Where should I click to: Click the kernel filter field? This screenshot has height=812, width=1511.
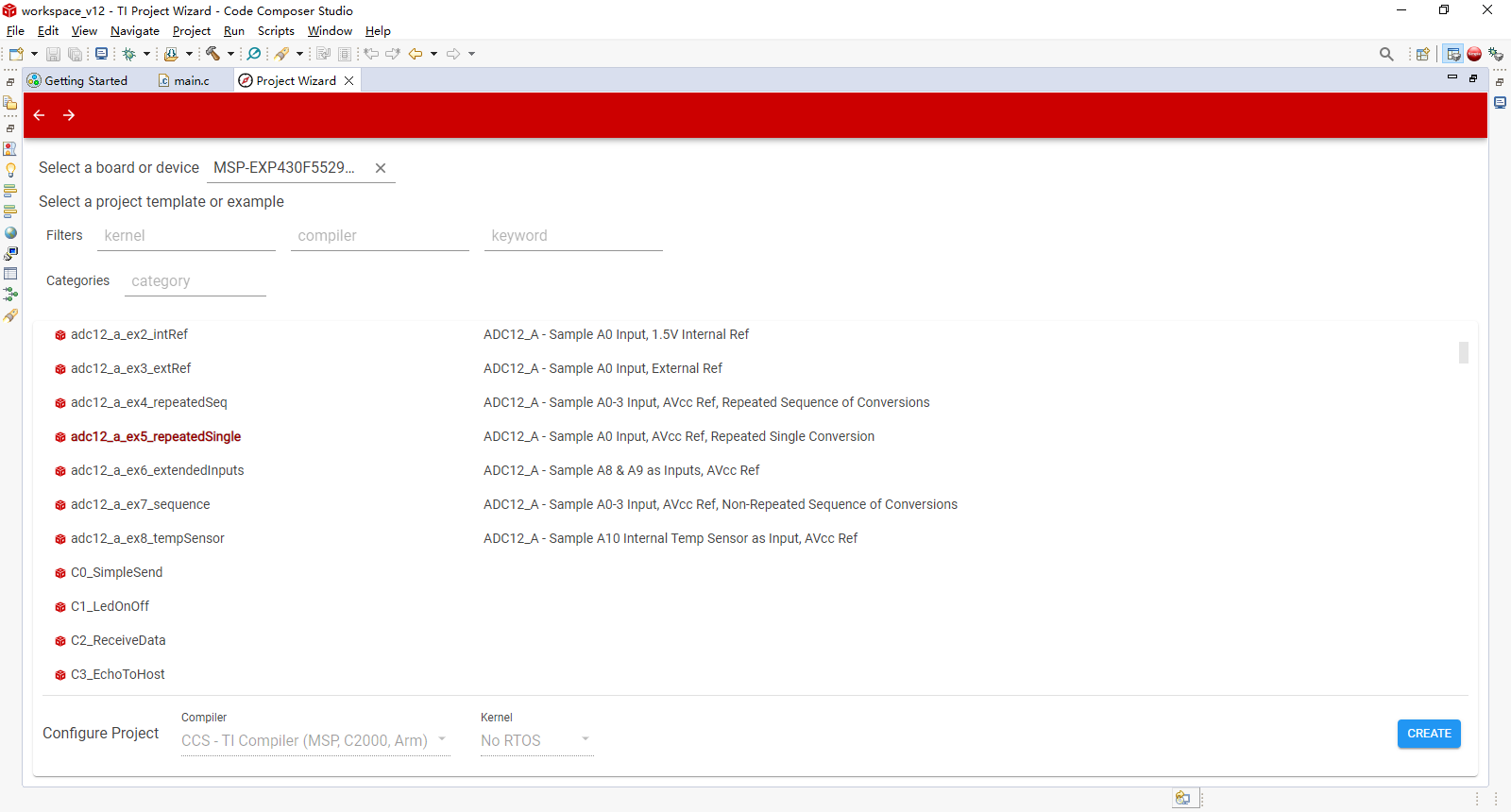click(x=186, y=236)
